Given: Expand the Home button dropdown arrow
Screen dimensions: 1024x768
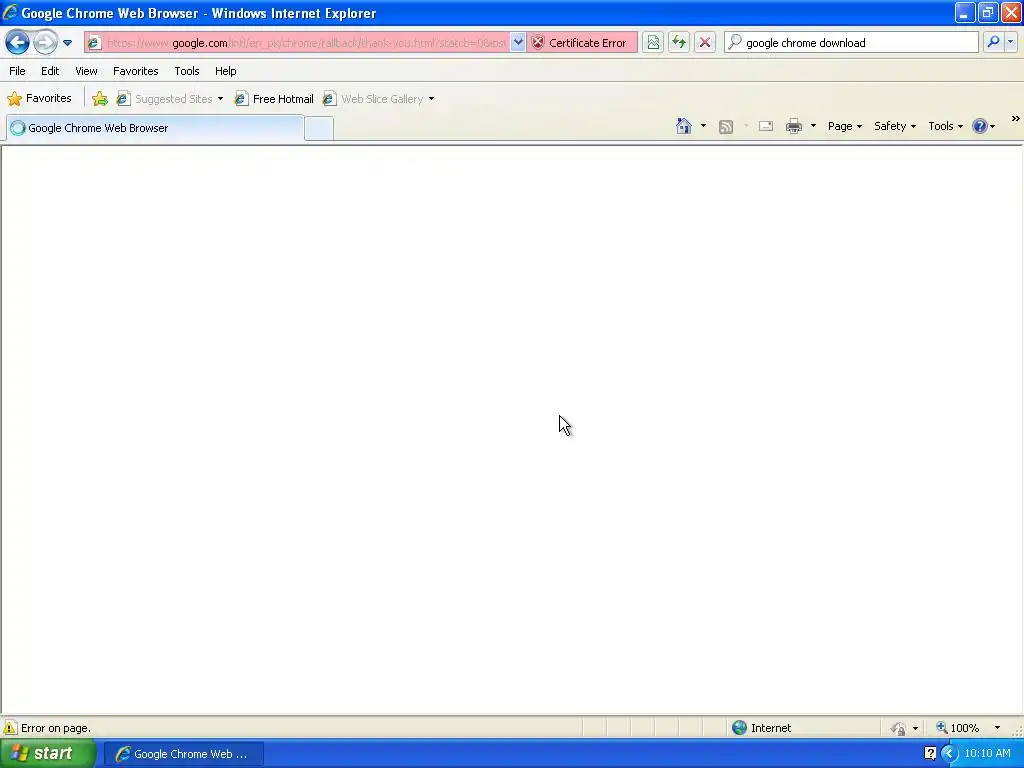Looking at the screenshot, I should tap(703, 126).
